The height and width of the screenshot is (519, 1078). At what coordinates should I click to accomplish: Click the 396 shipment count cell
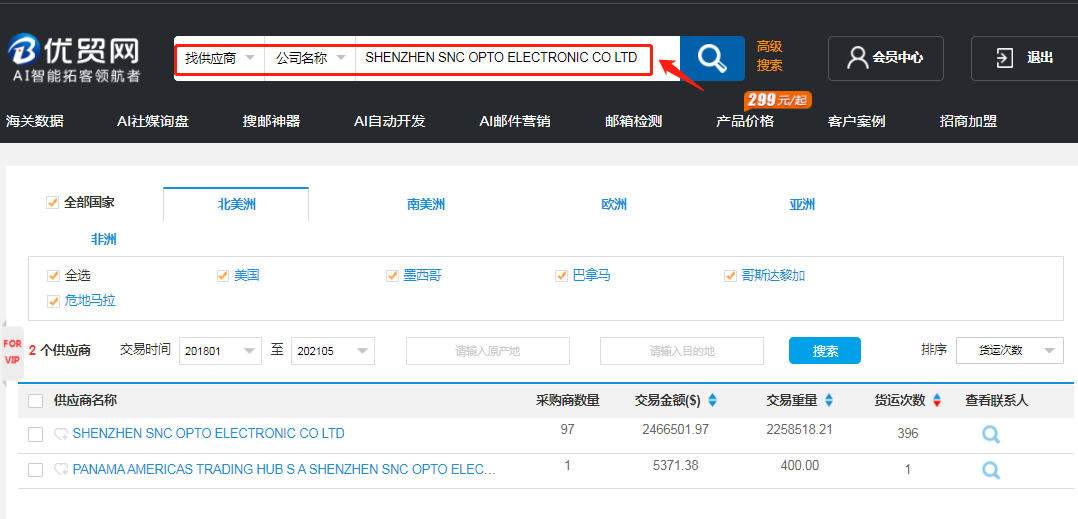pyautogui.click(x=908, y=434)
